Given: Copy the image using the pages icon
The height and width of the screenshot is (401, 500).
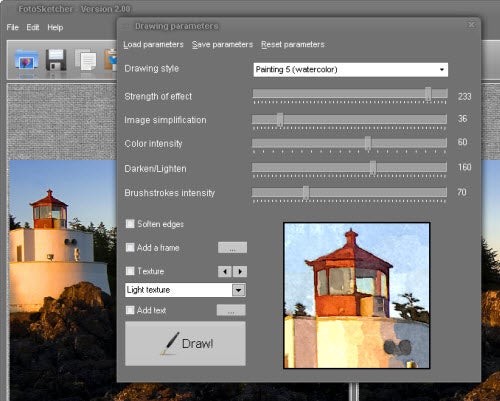Looking at the screenshot, I should click(86, 60).
